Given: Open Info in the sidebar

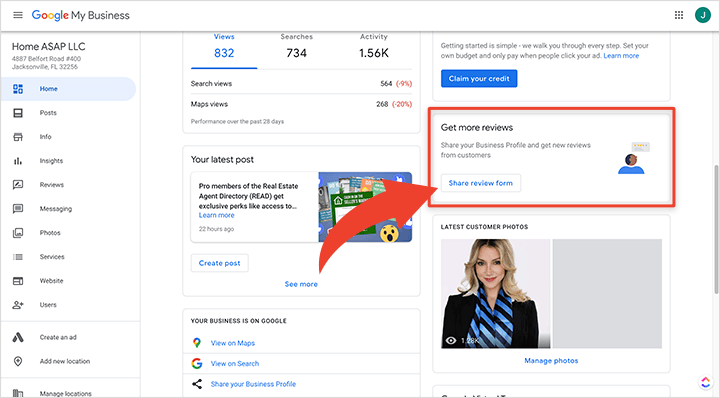Looking at the screenshot, I should pyautogui.click(x=45, y=137).
